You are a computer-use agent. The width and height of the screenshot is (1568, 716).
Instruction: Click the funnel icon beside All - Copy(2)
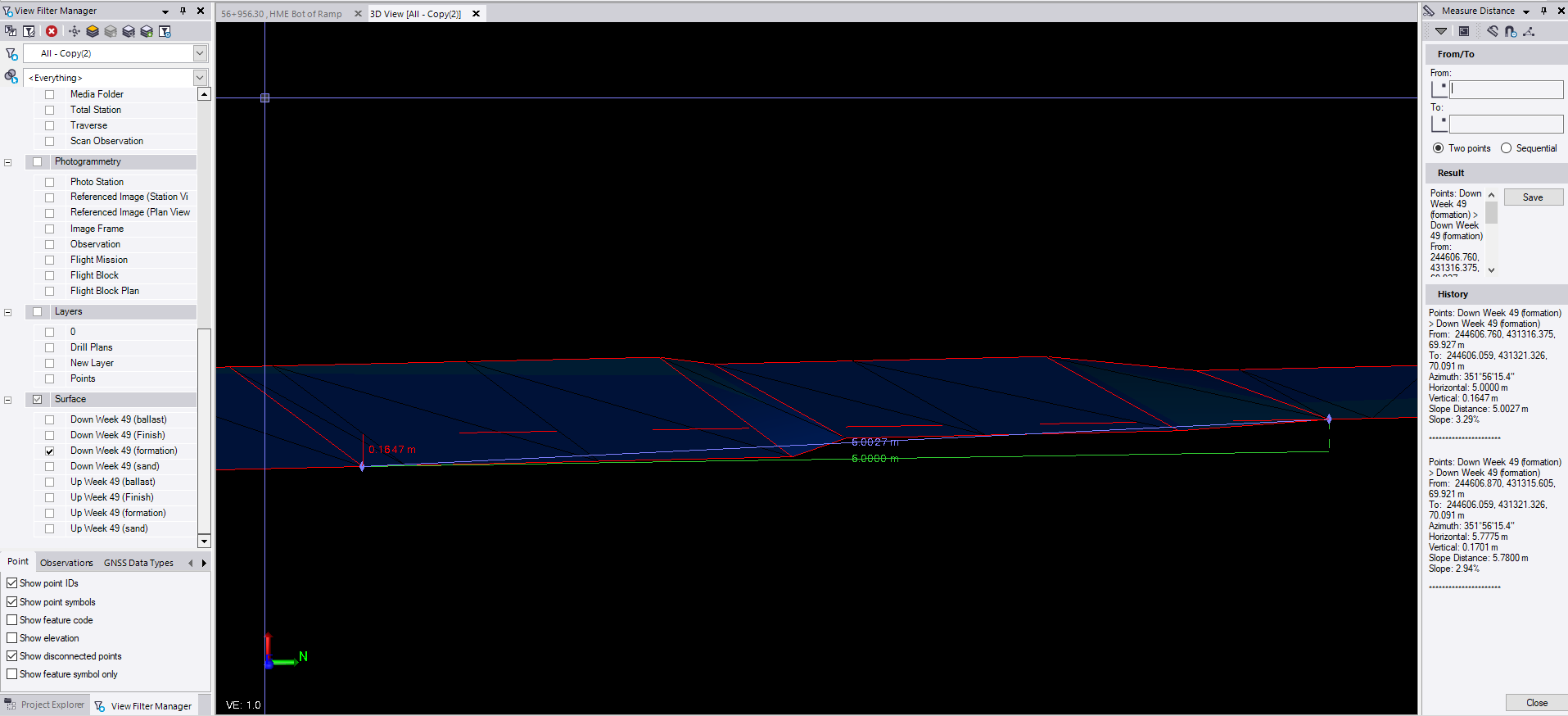(x=11, y=54)
